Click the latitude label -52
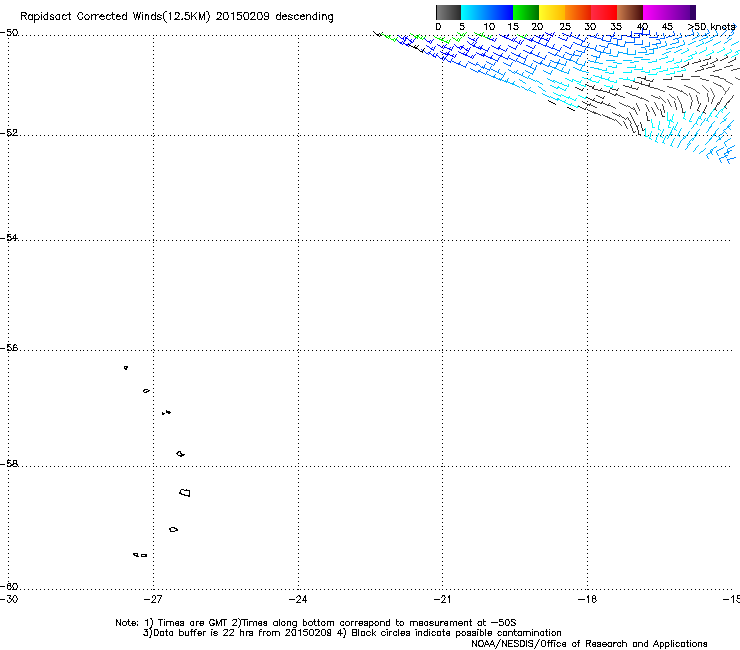The image size is (740, 650). (9, 133)
